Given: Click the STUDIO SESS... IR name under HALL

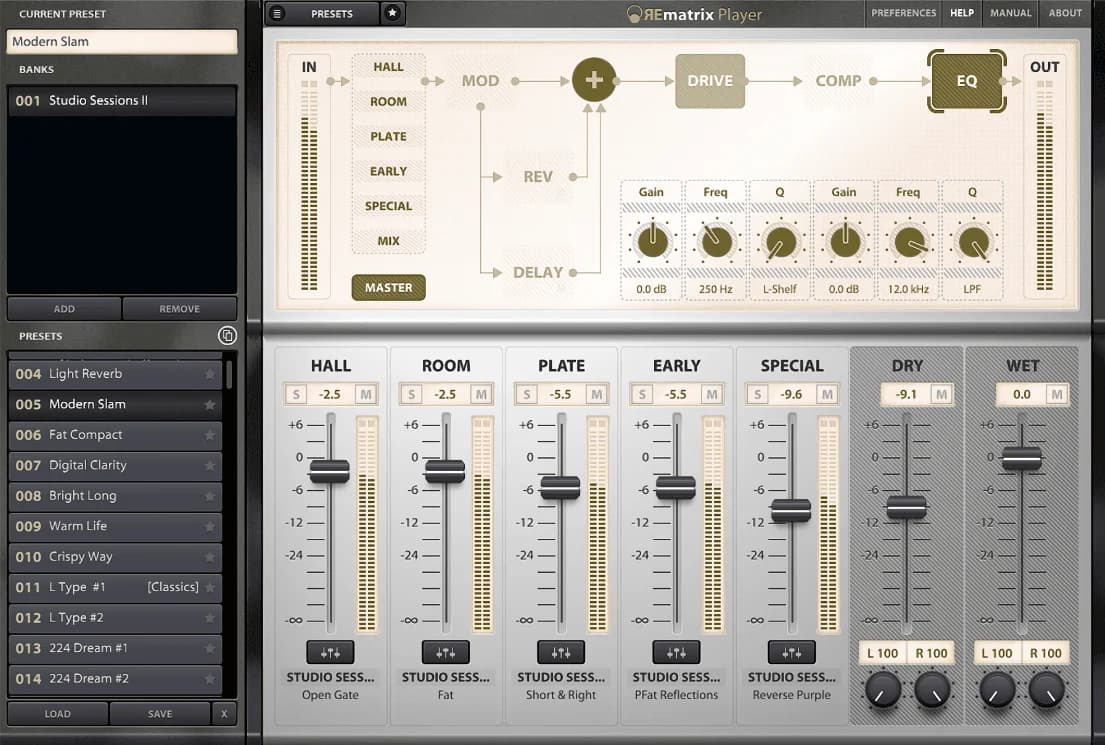Looking at the screenshot, I should click(330, 677).
